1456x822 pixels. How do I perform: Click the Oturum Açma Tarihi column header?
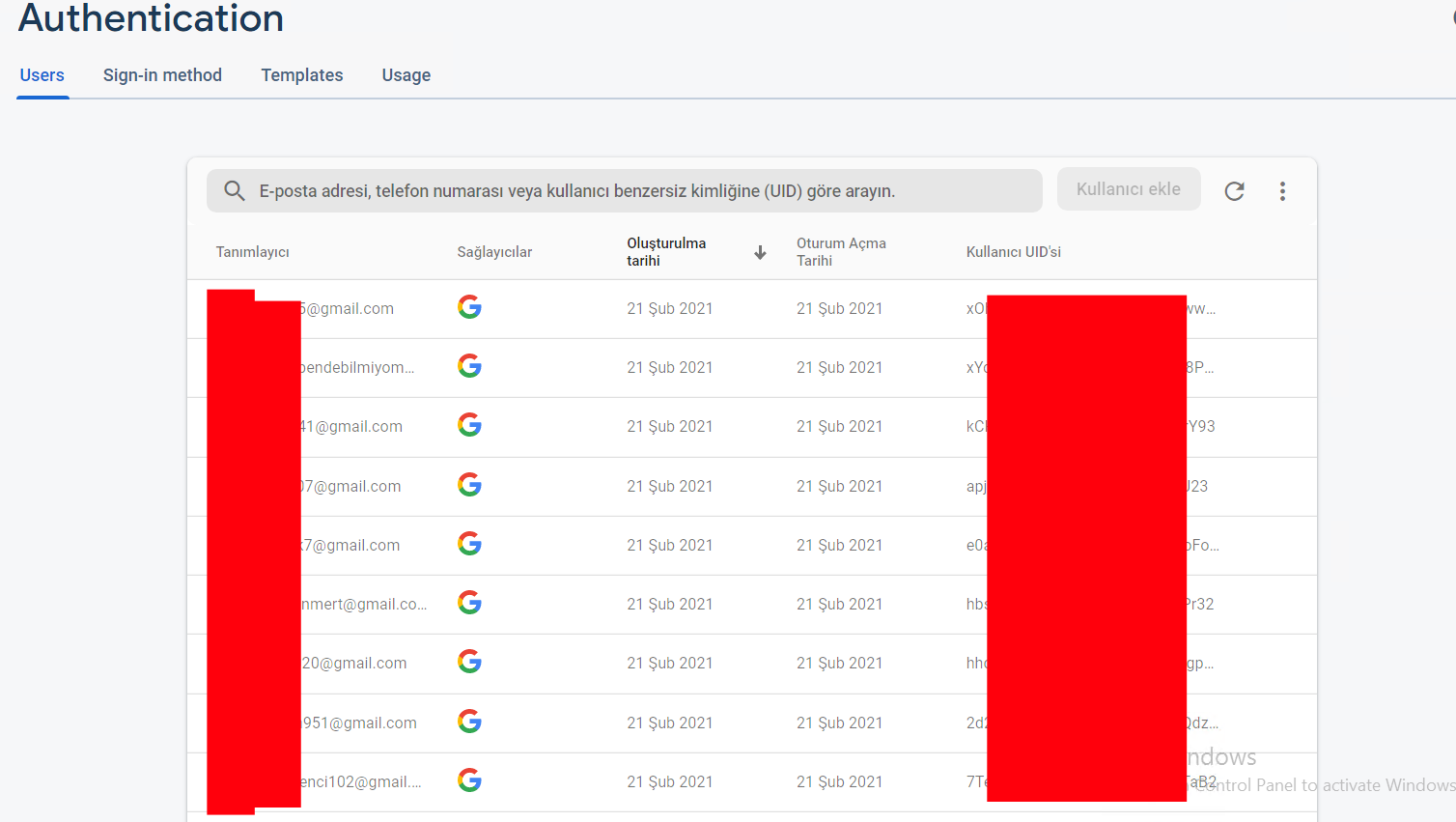(x=841, y=252)
